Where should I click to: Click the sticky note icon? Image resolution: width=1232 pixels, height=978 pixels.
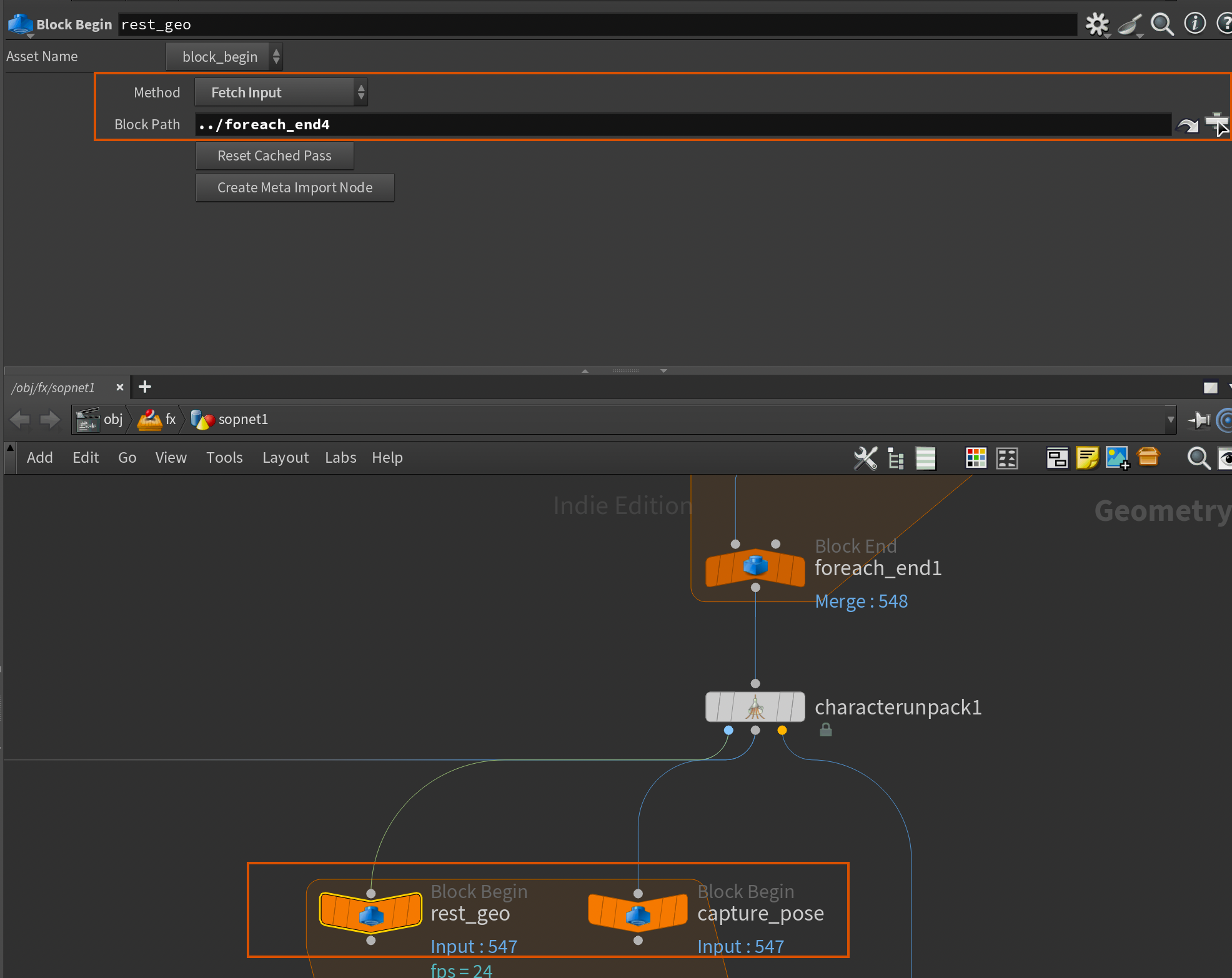click(x=1087, y=458)
